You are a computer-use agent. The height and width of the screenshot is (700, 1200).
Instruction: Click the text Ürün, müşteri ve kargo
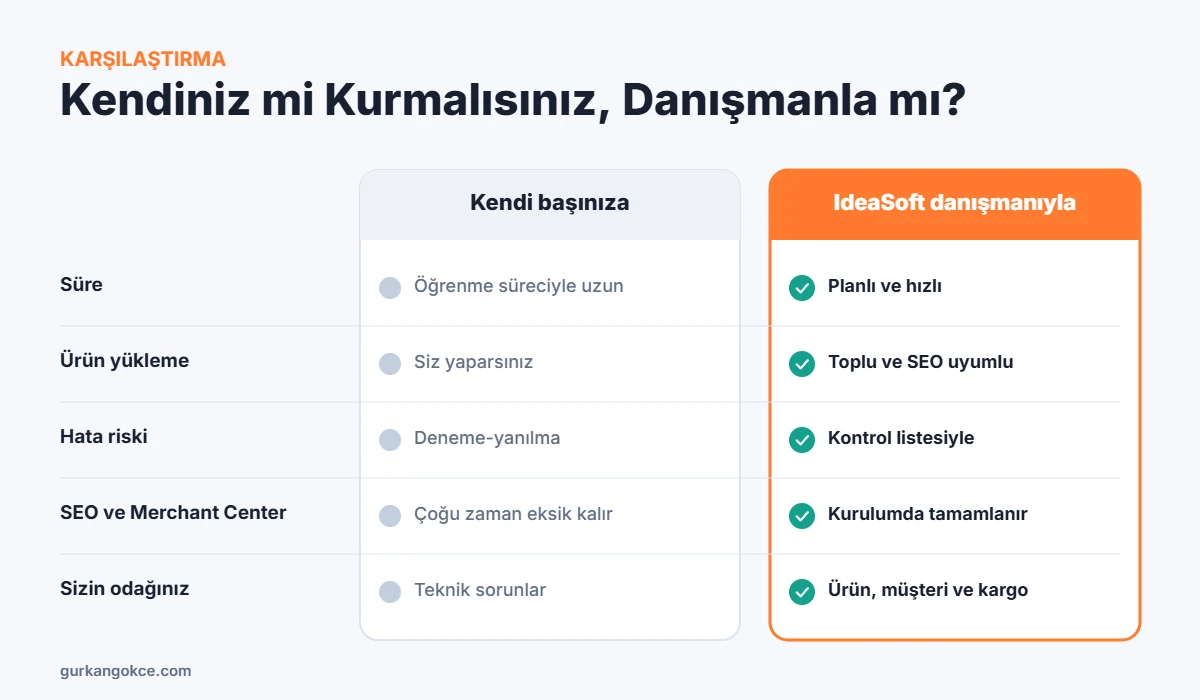(x=927, y=591)
